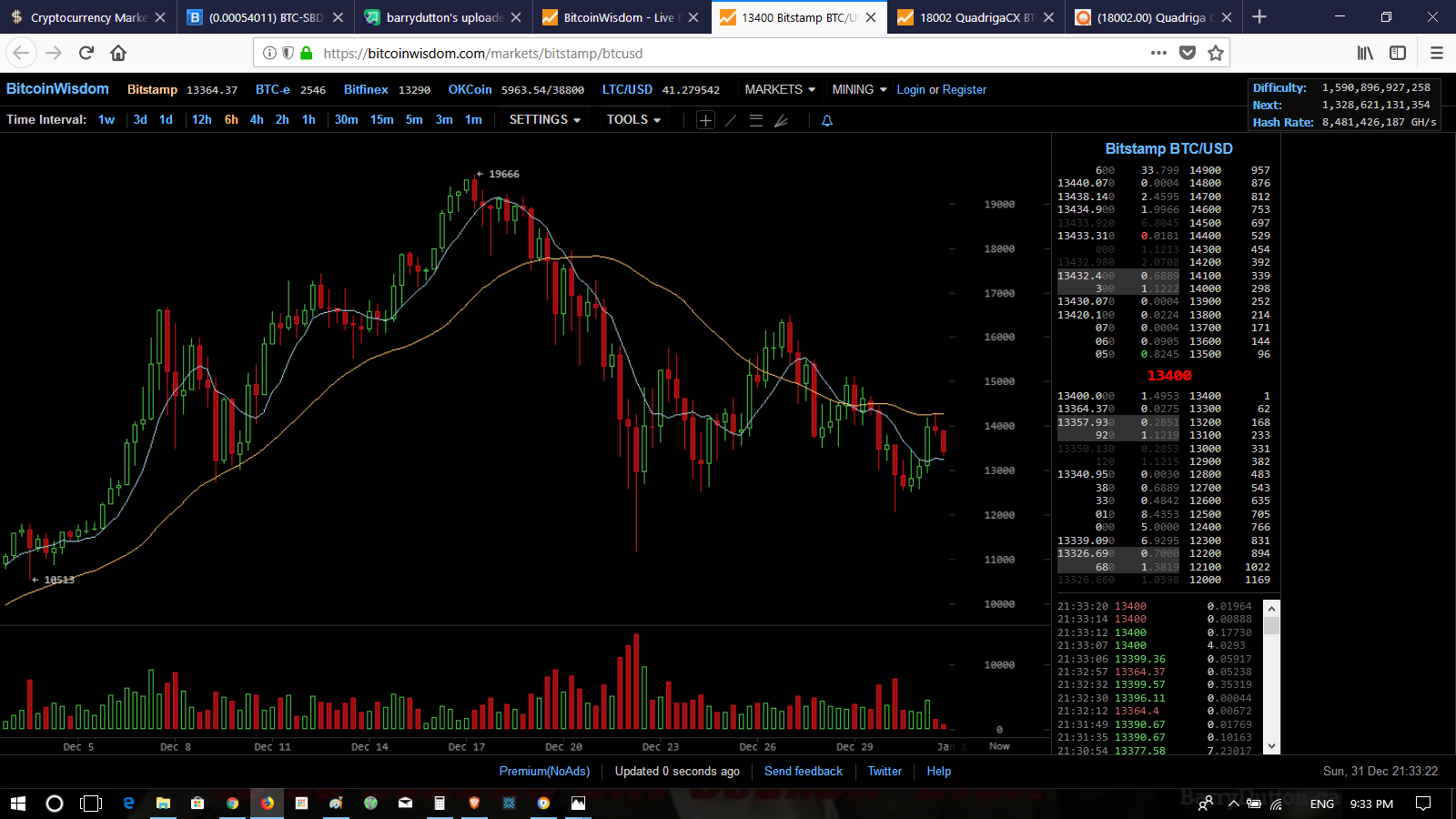The height and width of the screenshot is (819, 1456).
Task: Open the Premium(NoAds) link
Action: click(544, 771)
